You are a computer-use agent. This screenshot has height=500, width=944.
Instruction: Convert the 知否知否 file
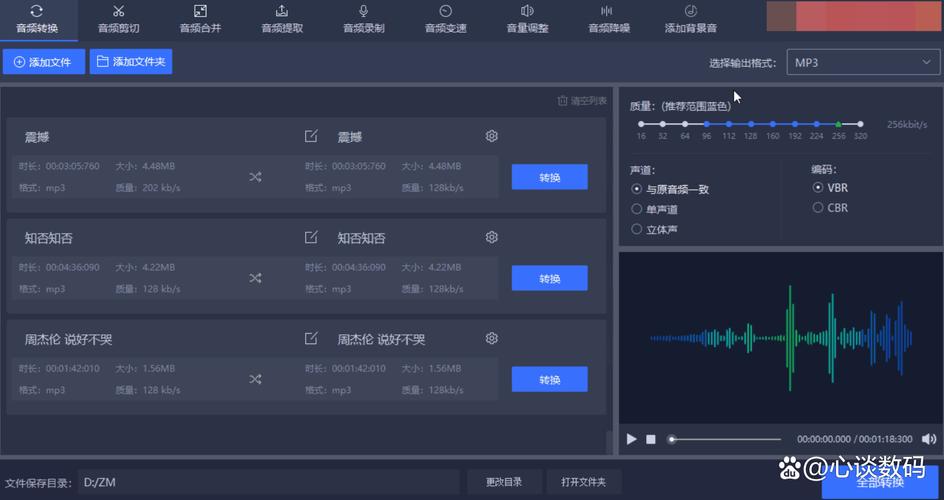coord(549,278)
